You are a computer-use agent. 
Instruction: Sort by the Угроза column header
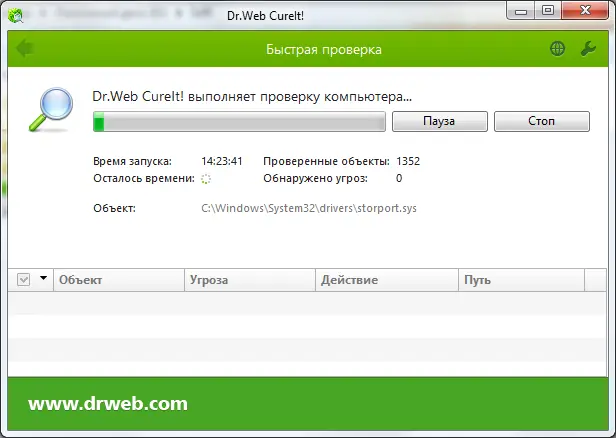pos(250,280)
